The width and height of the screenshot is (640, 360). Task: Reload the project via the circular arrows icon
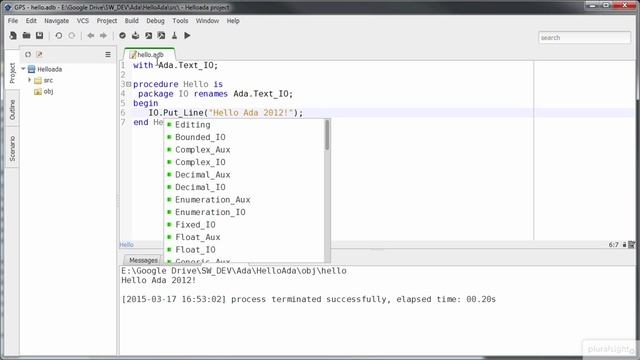tap(28, 54)
